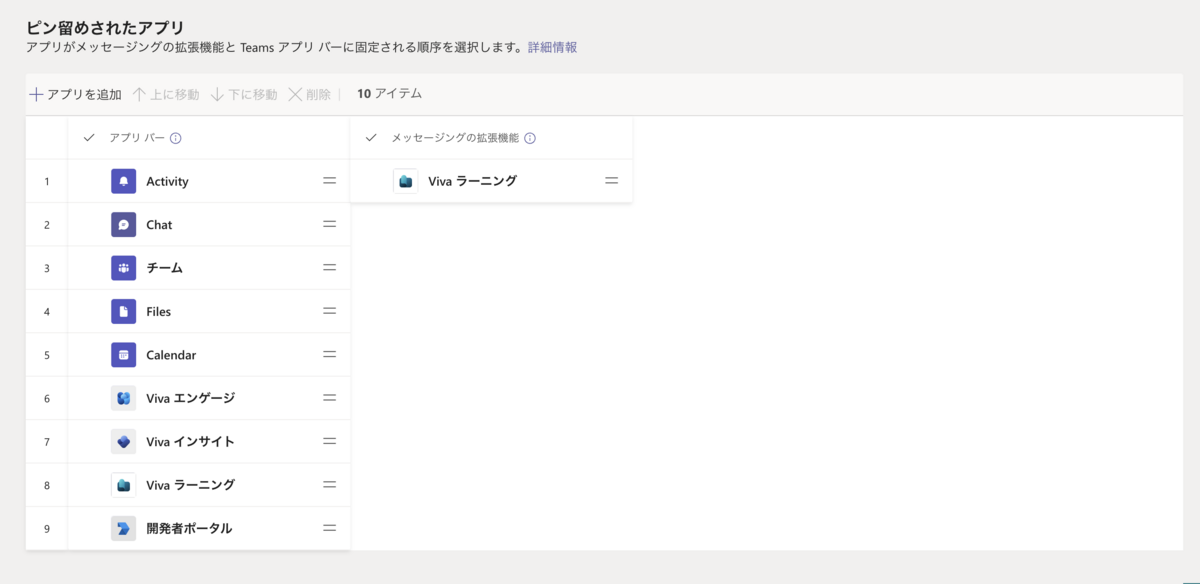Click the Files app icon
This screenshot has width=1200, height=584.
click(x=123, y=312)
